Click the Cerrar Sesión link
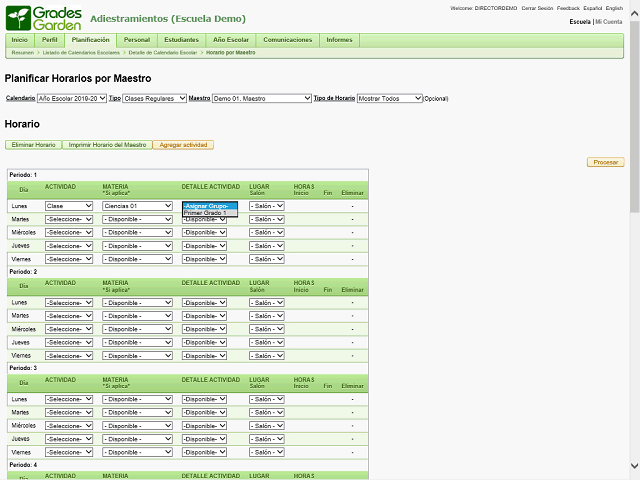The height and width of the screenshot is (480, 640). point(537,8)
